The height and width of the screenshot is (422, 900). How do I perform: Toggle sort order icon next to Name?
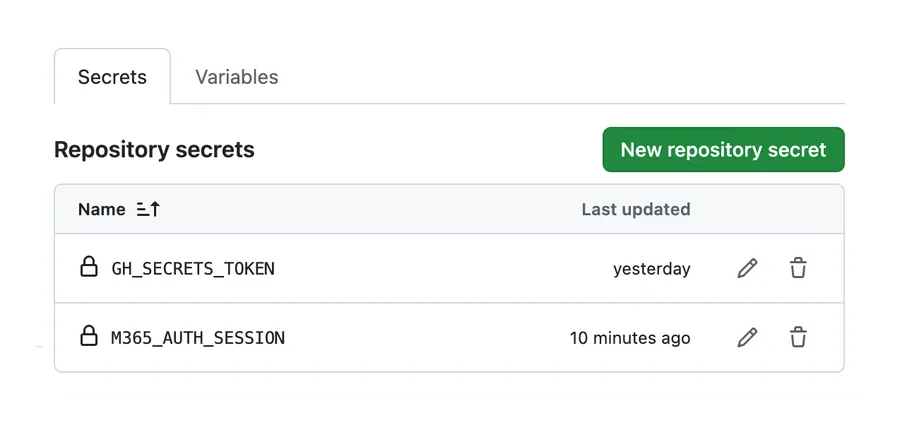148,210
